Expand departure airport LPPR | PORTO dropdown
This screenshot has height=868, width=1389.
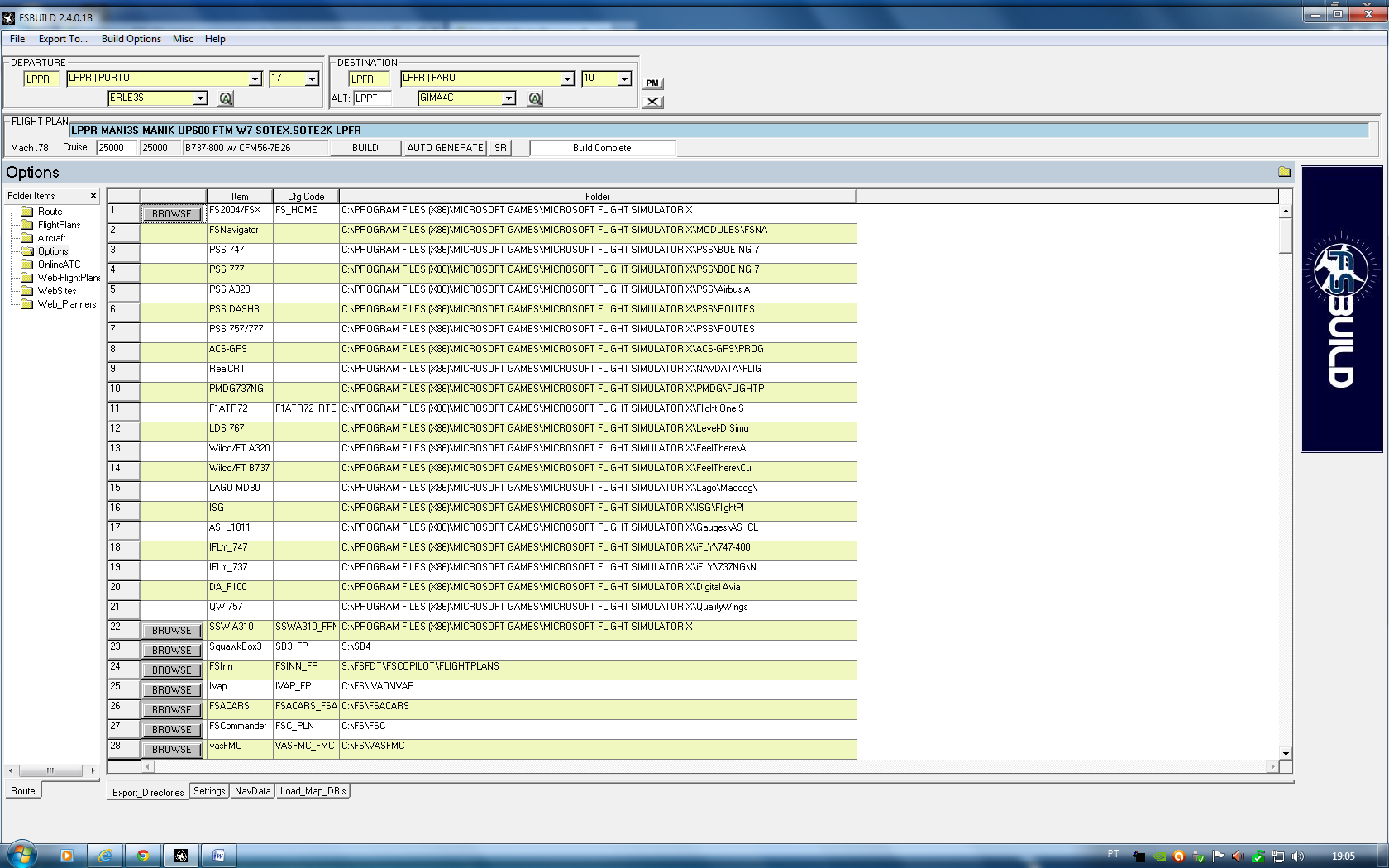255,79
